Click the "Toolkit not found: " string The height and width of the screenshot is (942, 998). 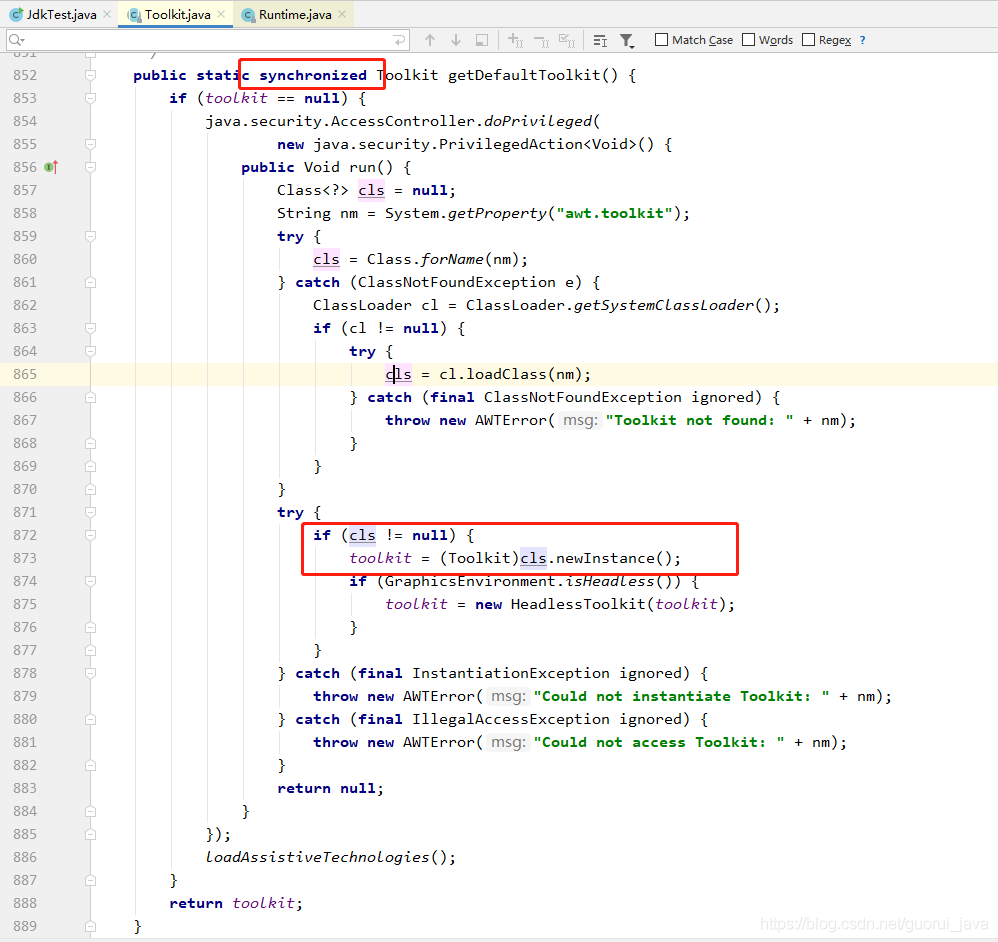[x=699, y=420]
